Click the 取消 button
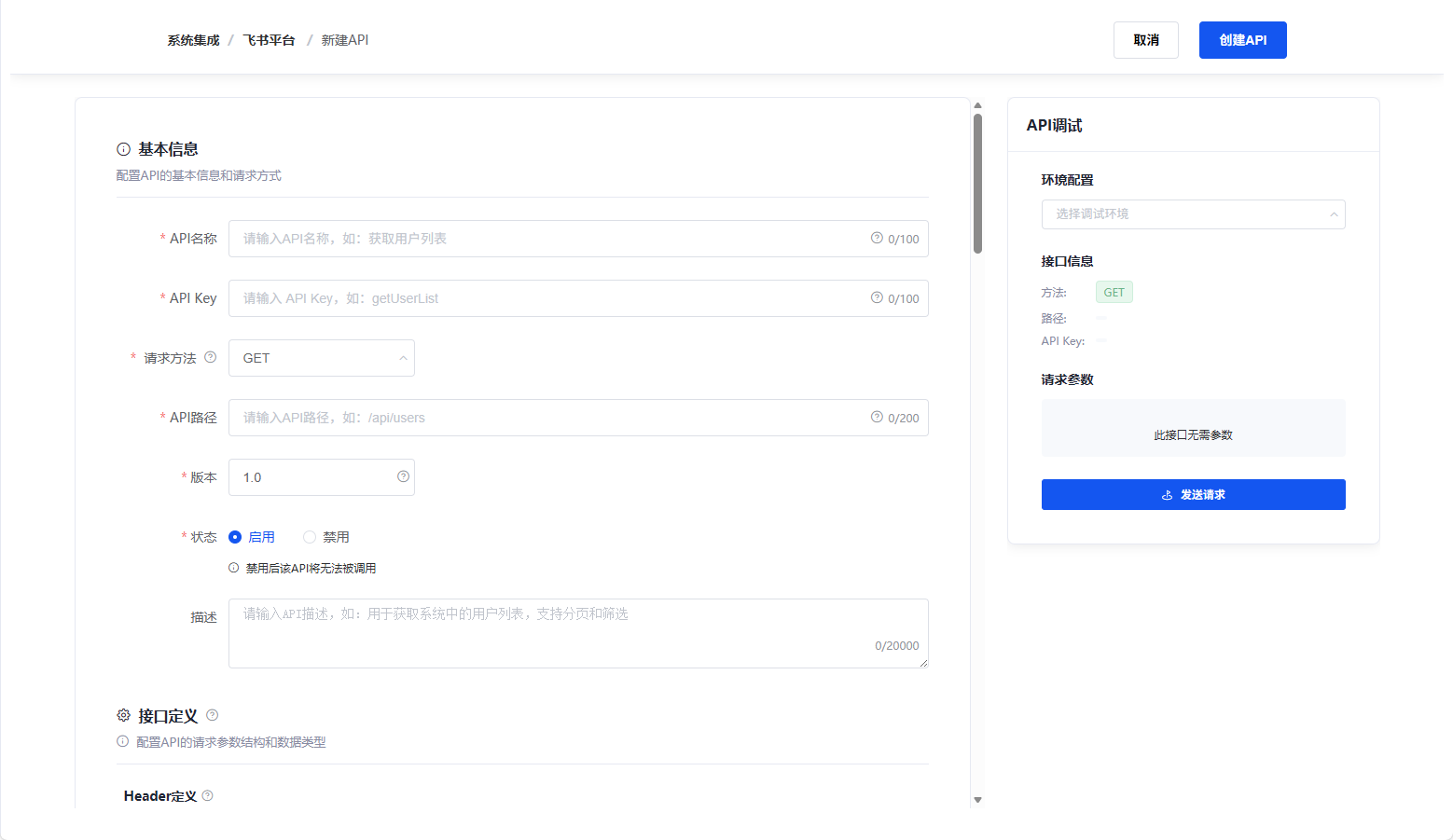 (x=1146, y=40)
